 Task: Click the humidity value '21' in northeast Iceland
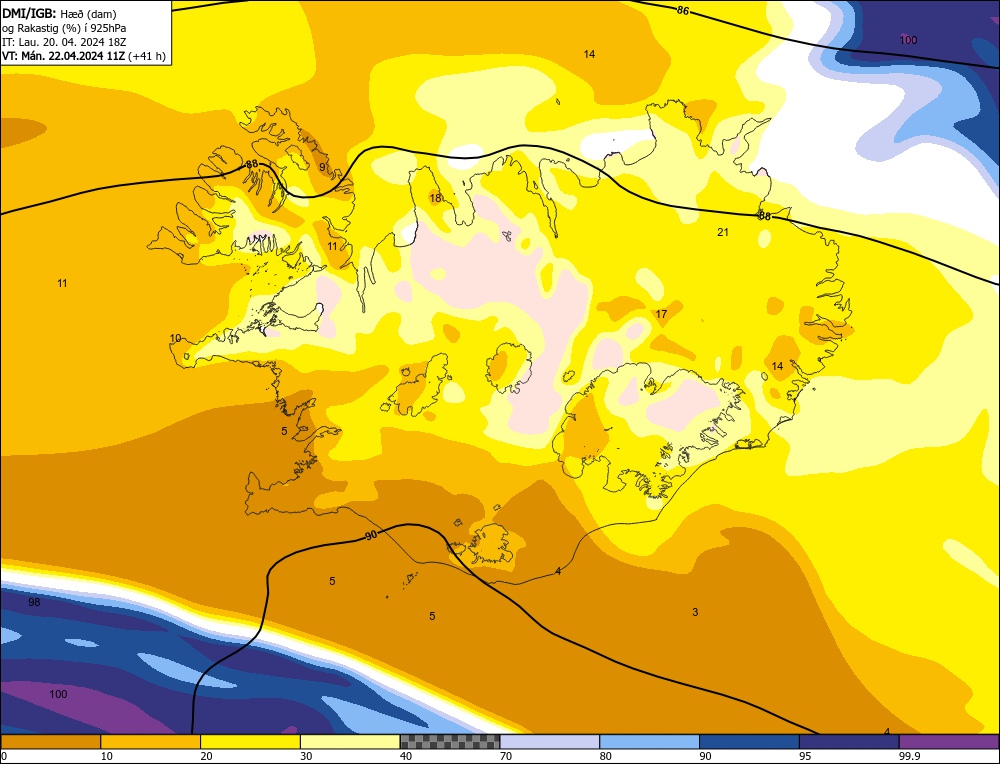tap(723, 232)
